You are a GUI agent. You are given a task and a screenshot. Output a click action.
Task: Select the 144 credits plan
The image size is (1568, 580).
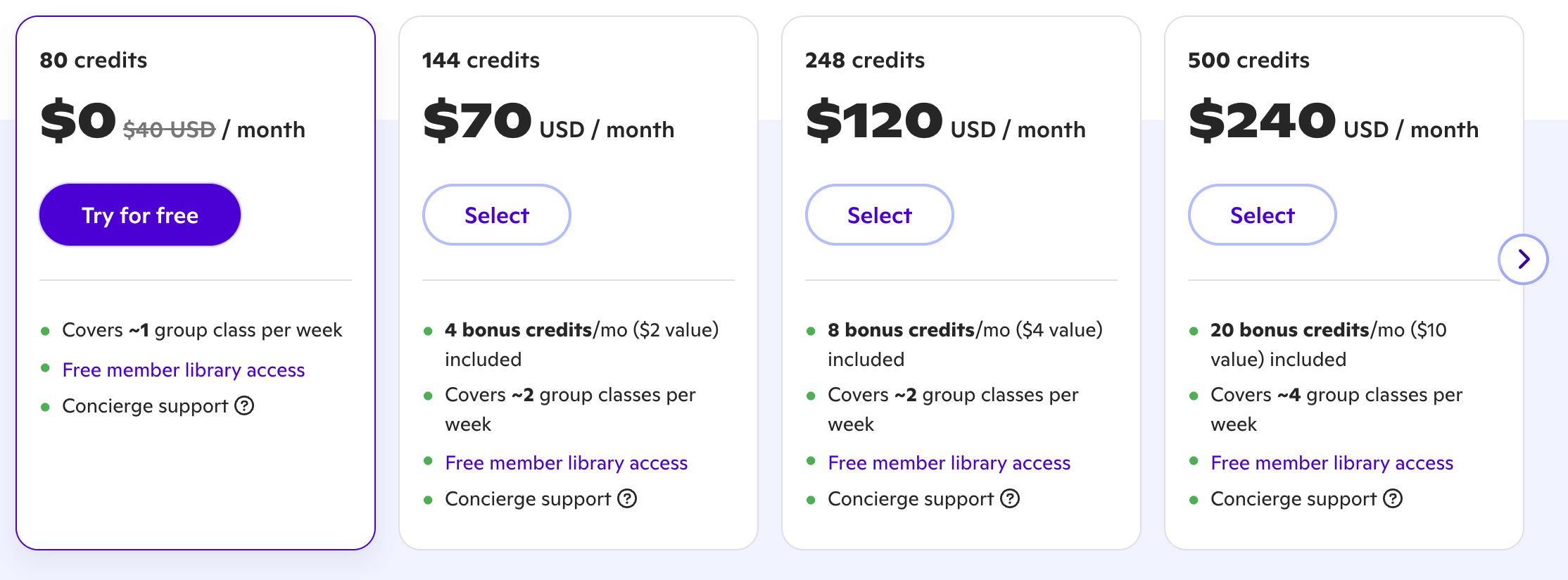tap(496, 215)
